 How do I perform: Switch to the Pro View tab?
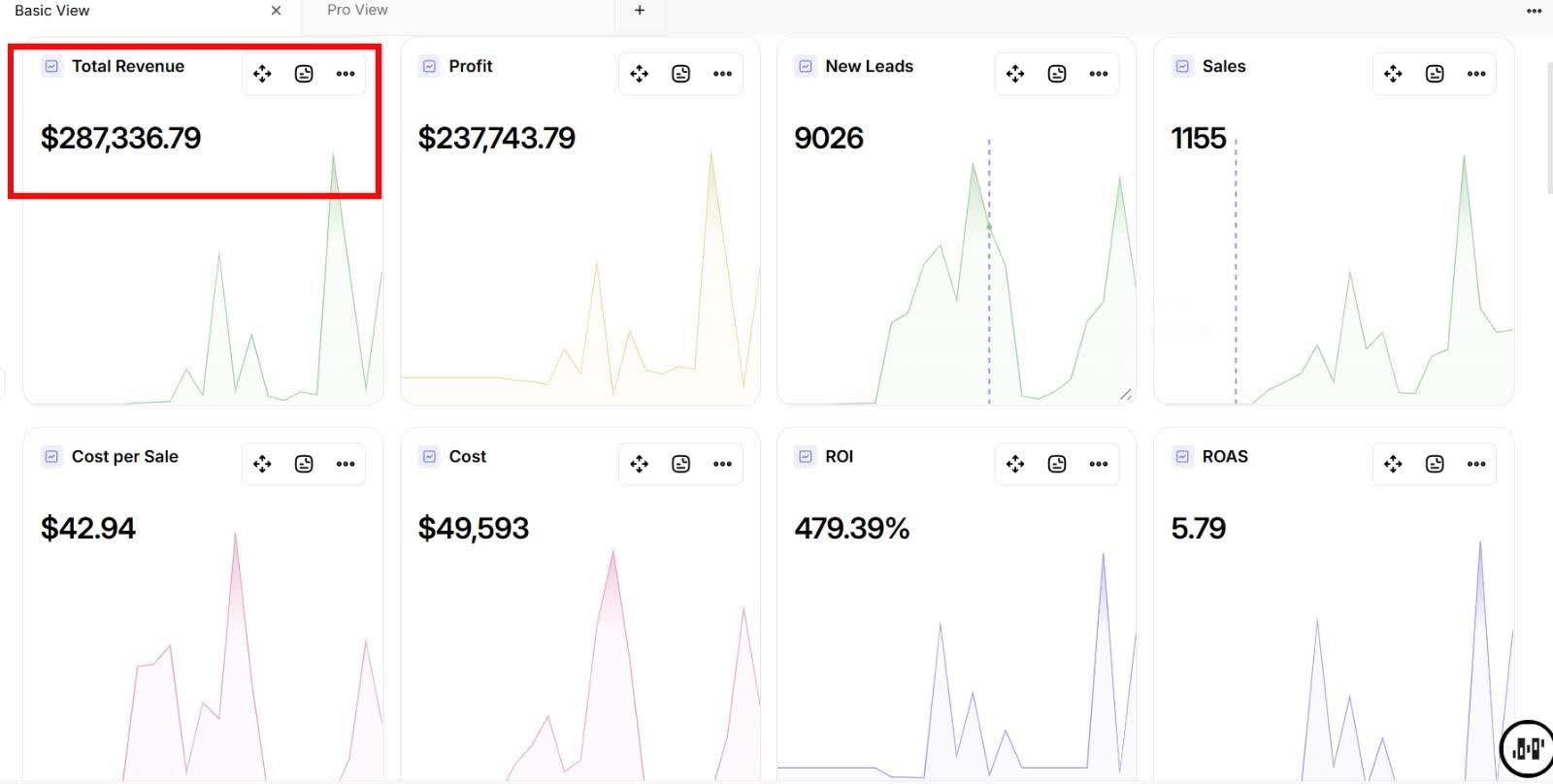[x=357, y=10]
